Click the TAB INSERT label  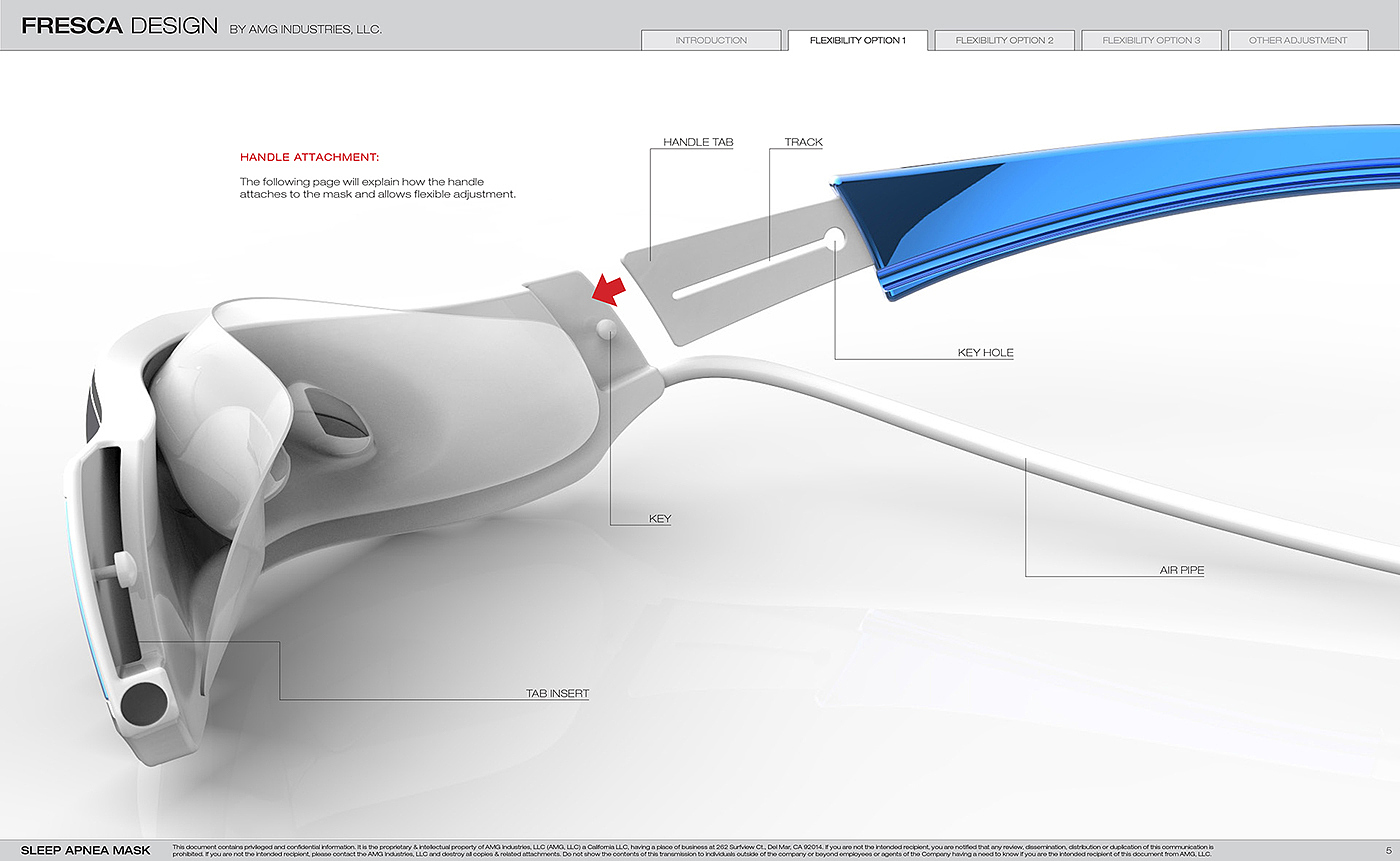point(557,693)
